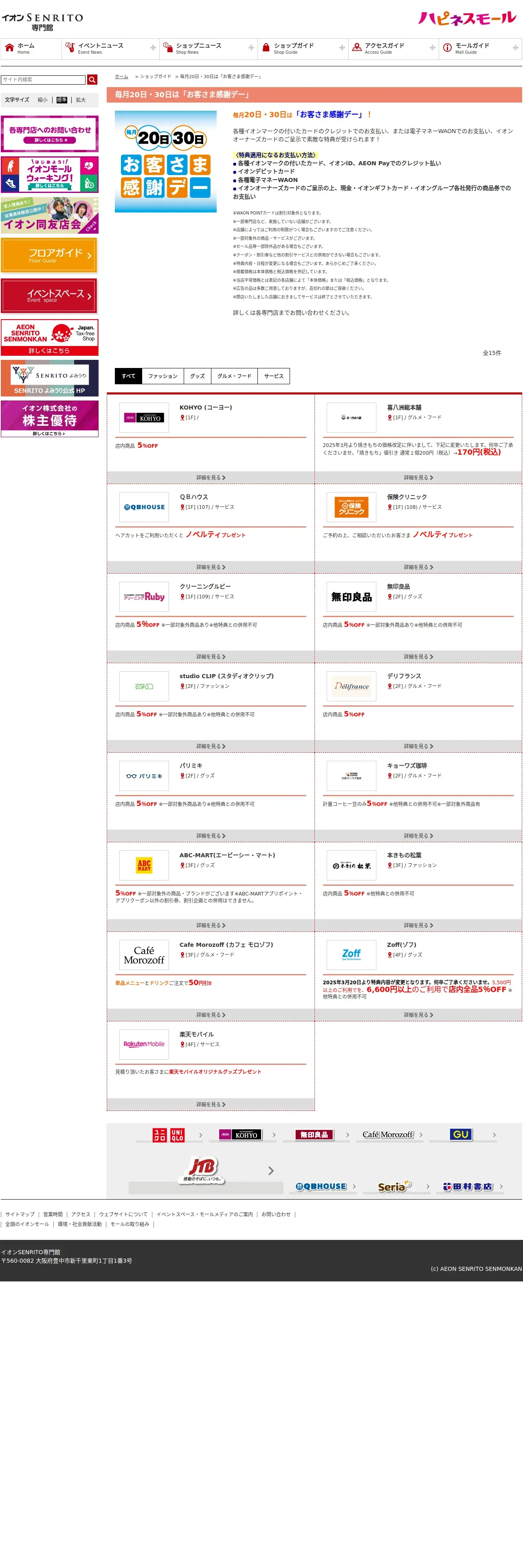
Task: Expand Mall Guide plus sign
Action: tap(516, 48)
